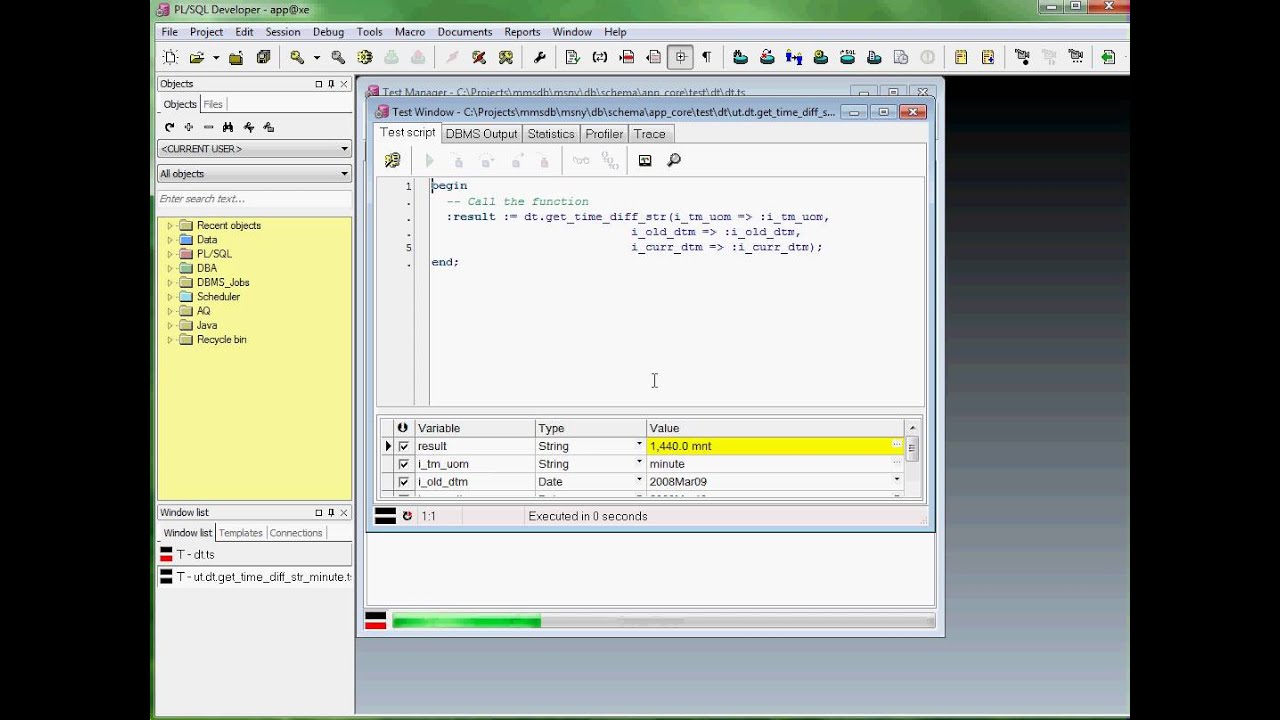Pin the Objects panel with pushpin icon
The image size is (1280, 720).
click(x=331, y=84)
